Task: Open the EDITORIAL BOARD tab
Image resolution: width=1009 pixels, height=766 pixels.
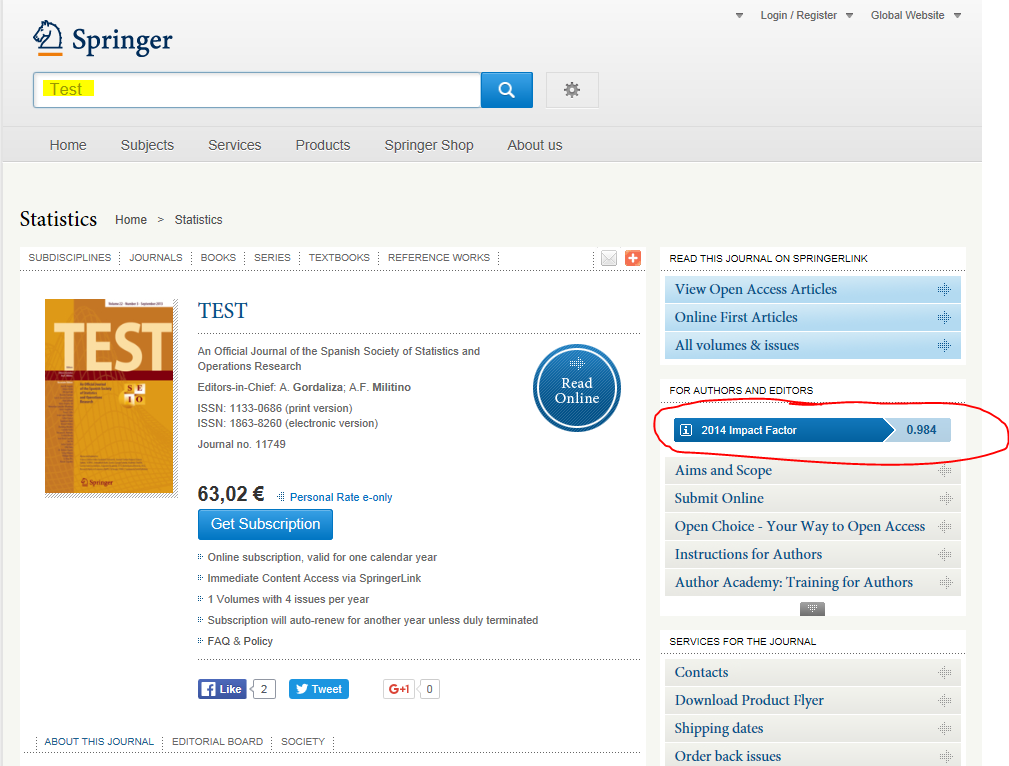Action: pyautogui.click(x=218, y=742)
